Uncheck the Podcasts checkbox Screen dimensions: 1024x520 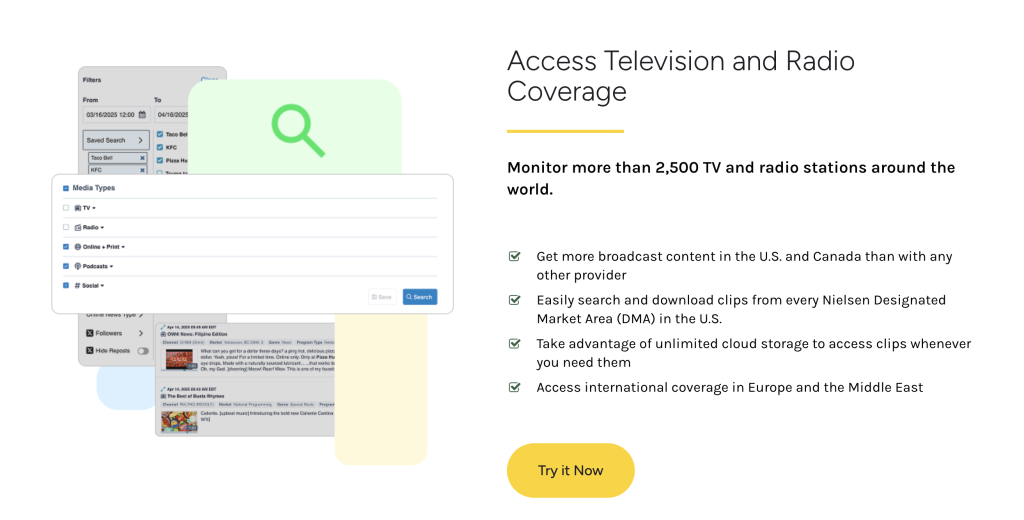click(66, 266)
